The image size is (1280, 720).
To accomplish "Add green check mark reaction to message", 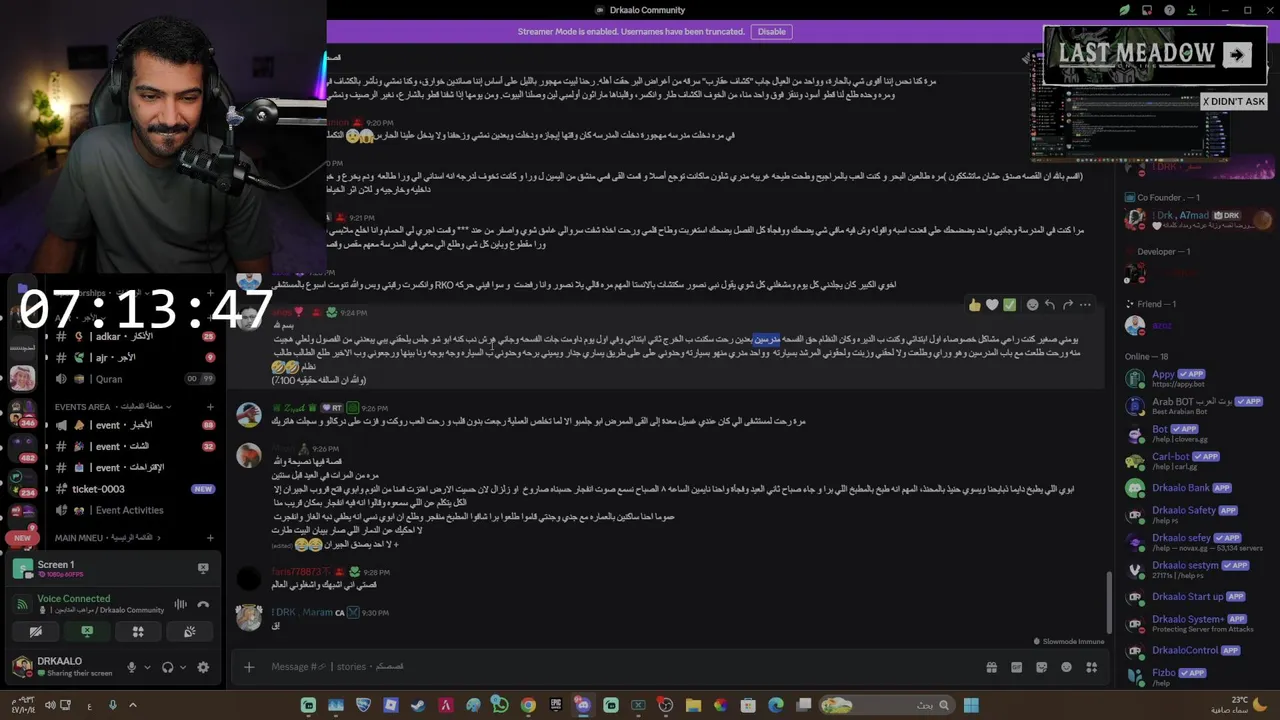I will pos(1010,305).
